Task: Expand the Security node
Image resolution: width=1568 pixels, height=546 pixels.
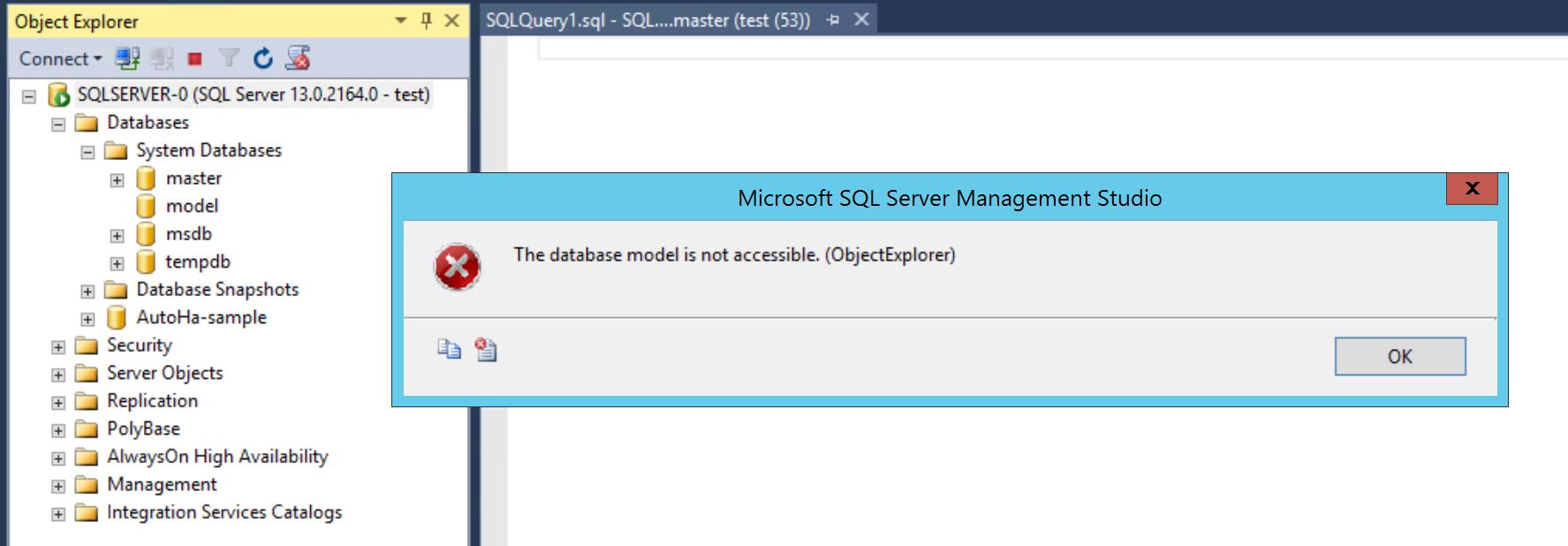Action: [x=58, y=346]
